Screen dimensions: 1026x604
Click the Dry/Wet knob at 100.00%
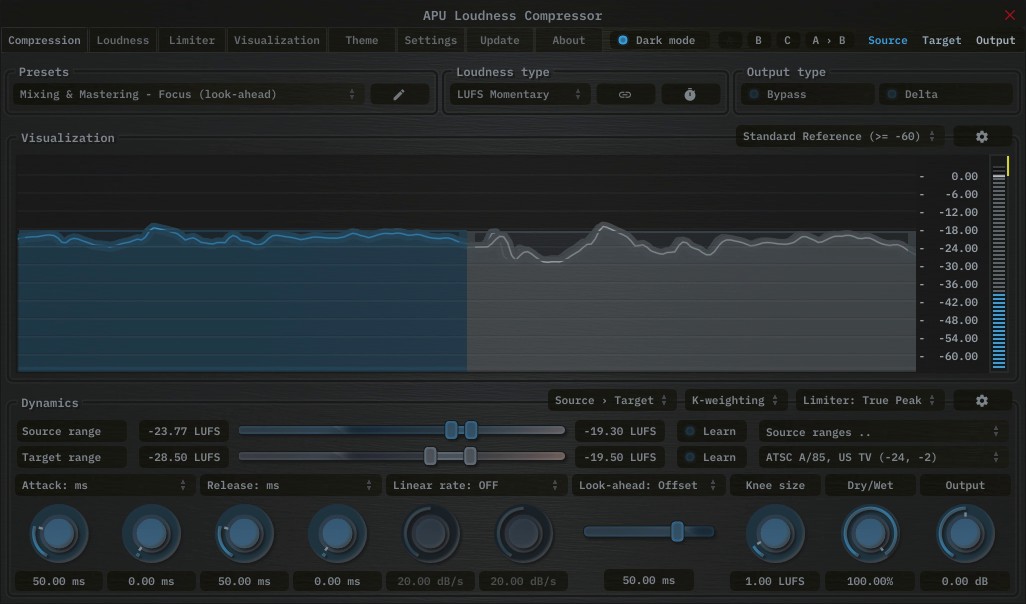[x=869, y=533]
